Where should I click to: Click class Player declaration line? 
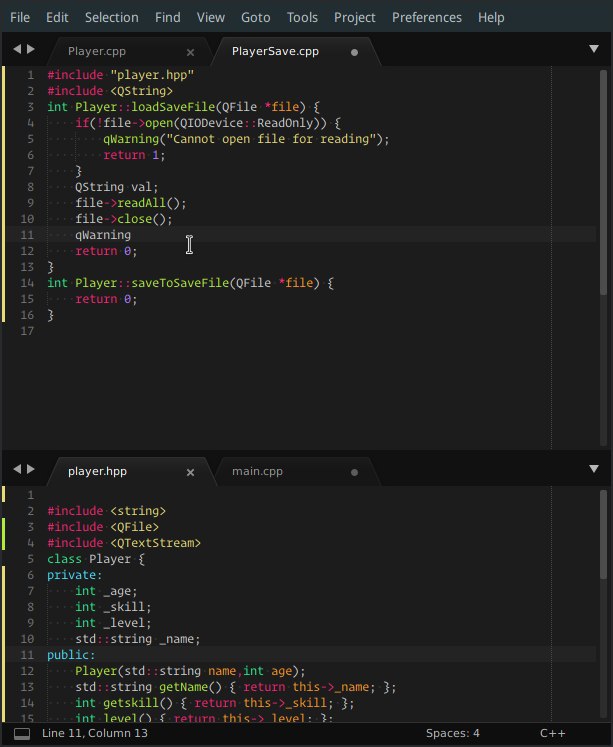tap(96, 559)
